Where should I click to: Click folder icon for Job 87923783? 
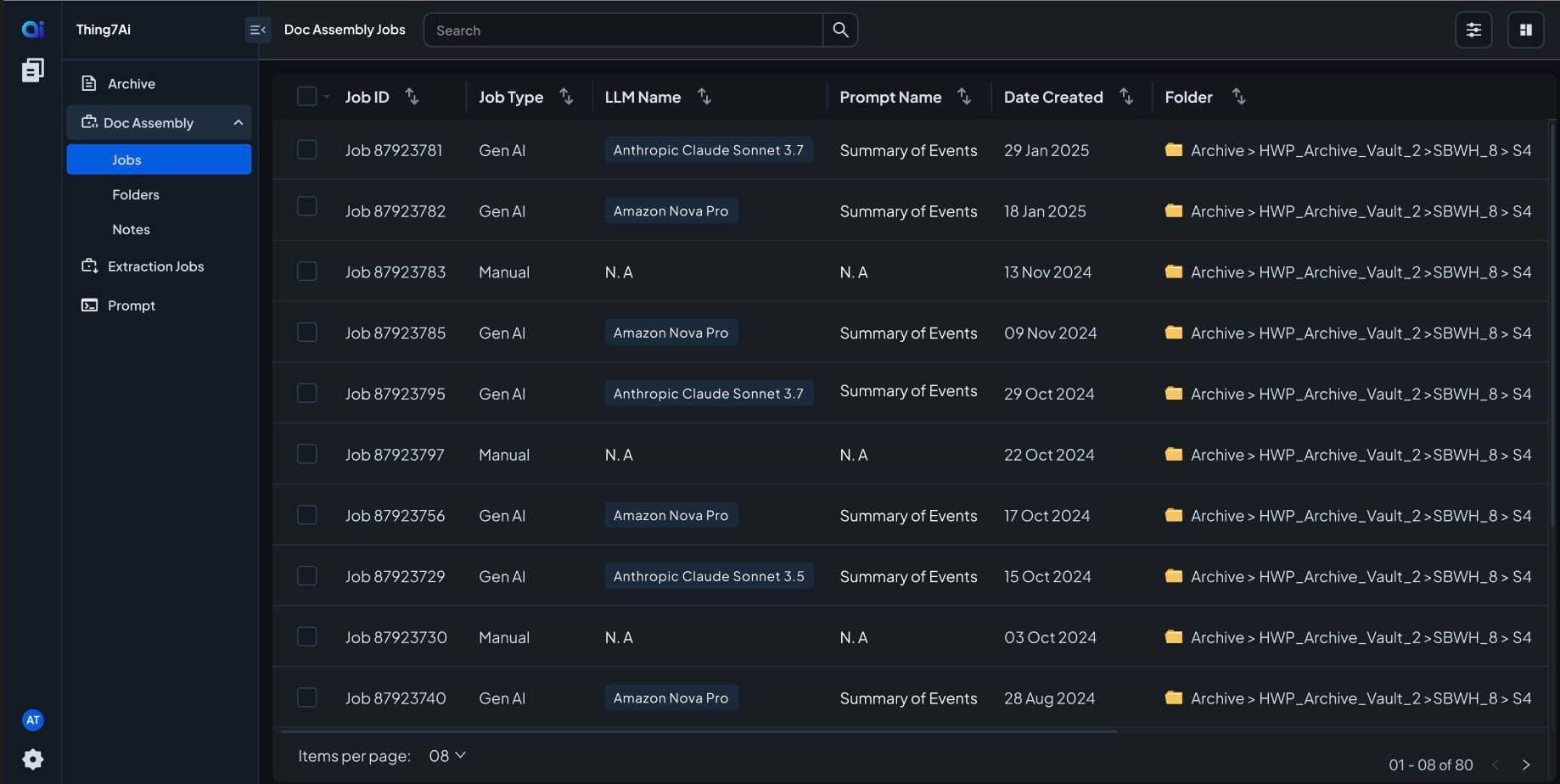tap(1174, 272)
